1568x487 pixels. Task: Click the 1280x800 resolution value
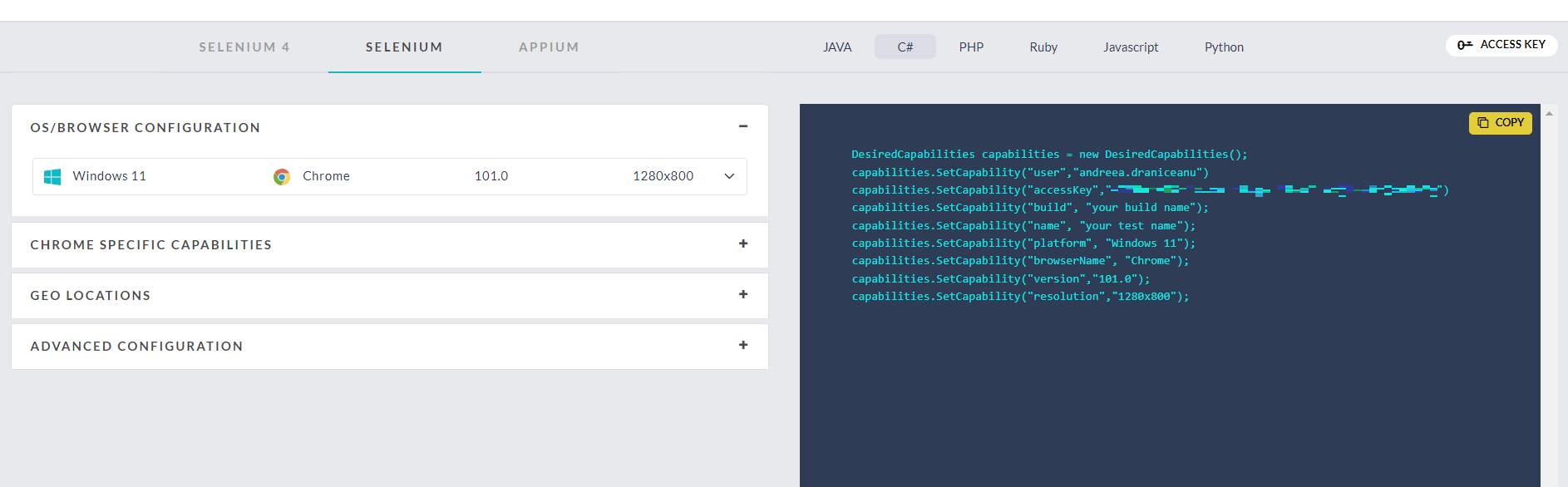tap(663, 176)
